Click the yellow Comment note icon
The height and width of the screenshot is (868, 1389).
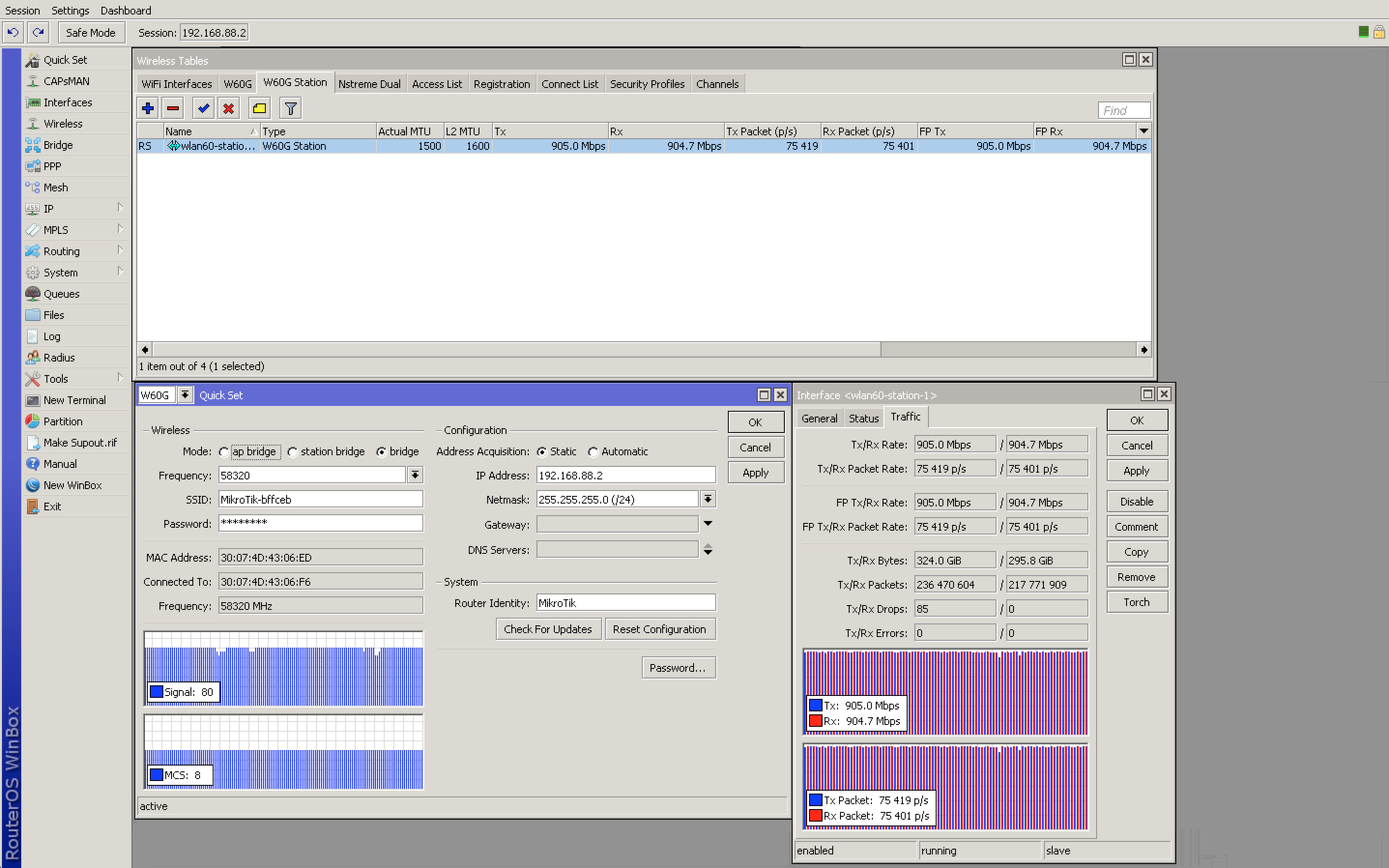tap(259, 108)
